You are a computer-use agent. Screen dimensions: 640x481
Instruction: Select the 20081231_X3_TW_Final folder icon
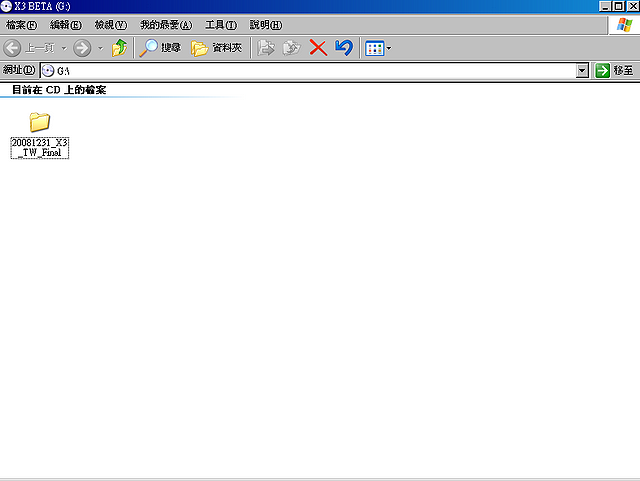point(40,122)
